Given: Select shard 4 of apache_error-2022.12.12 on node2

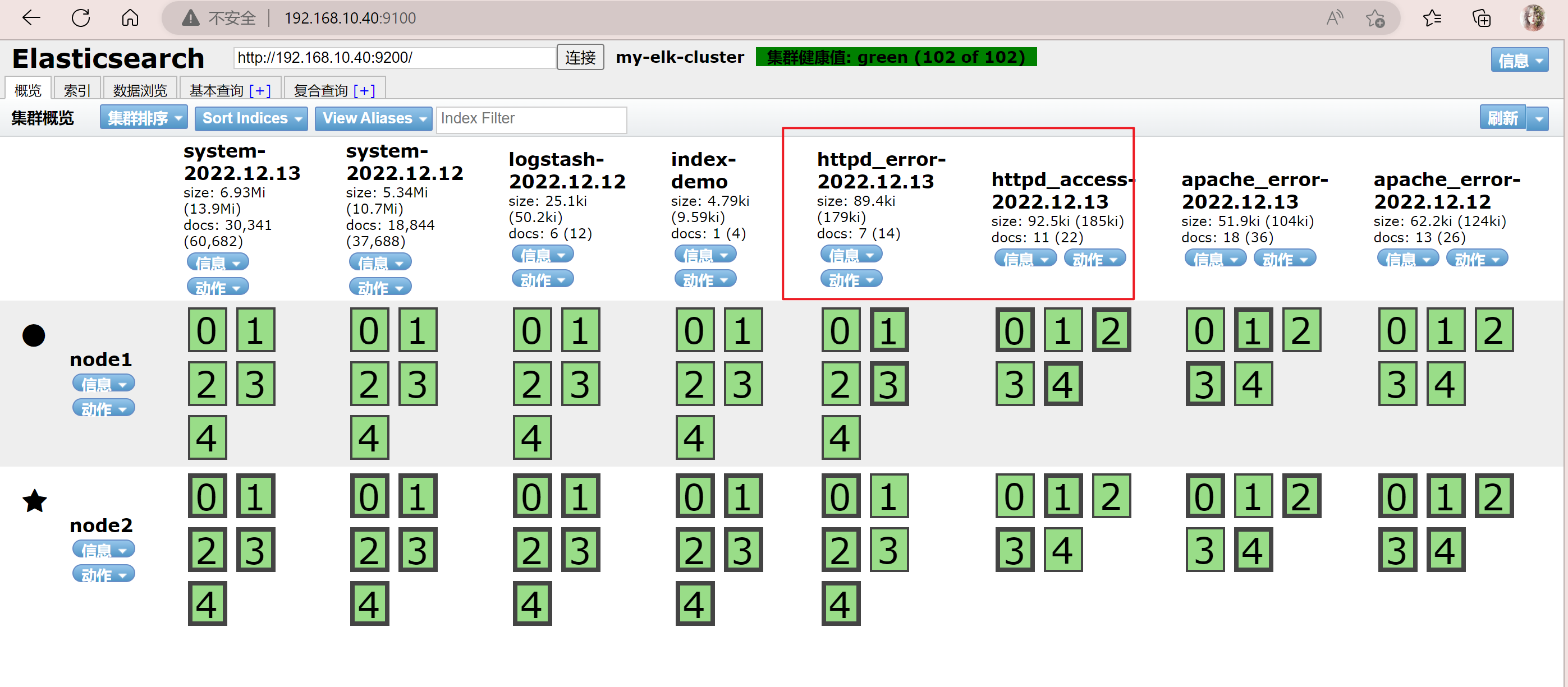Looking at the screenshot, I should (x=1446, y=550).
